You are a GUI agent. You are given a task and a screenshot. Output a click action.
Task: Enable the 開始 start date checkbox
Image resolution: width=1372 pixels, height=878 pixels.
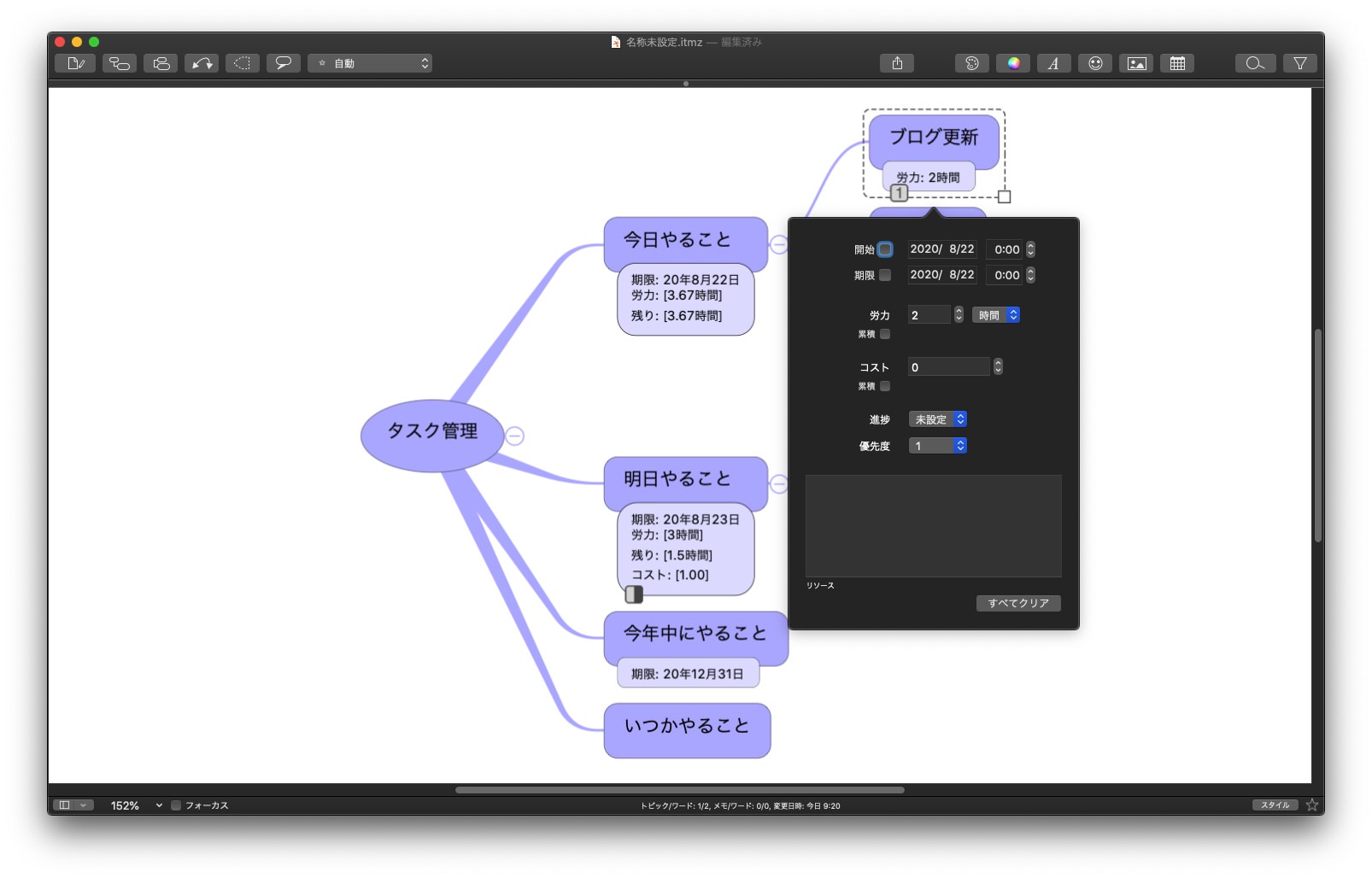[x=885, y=249]
